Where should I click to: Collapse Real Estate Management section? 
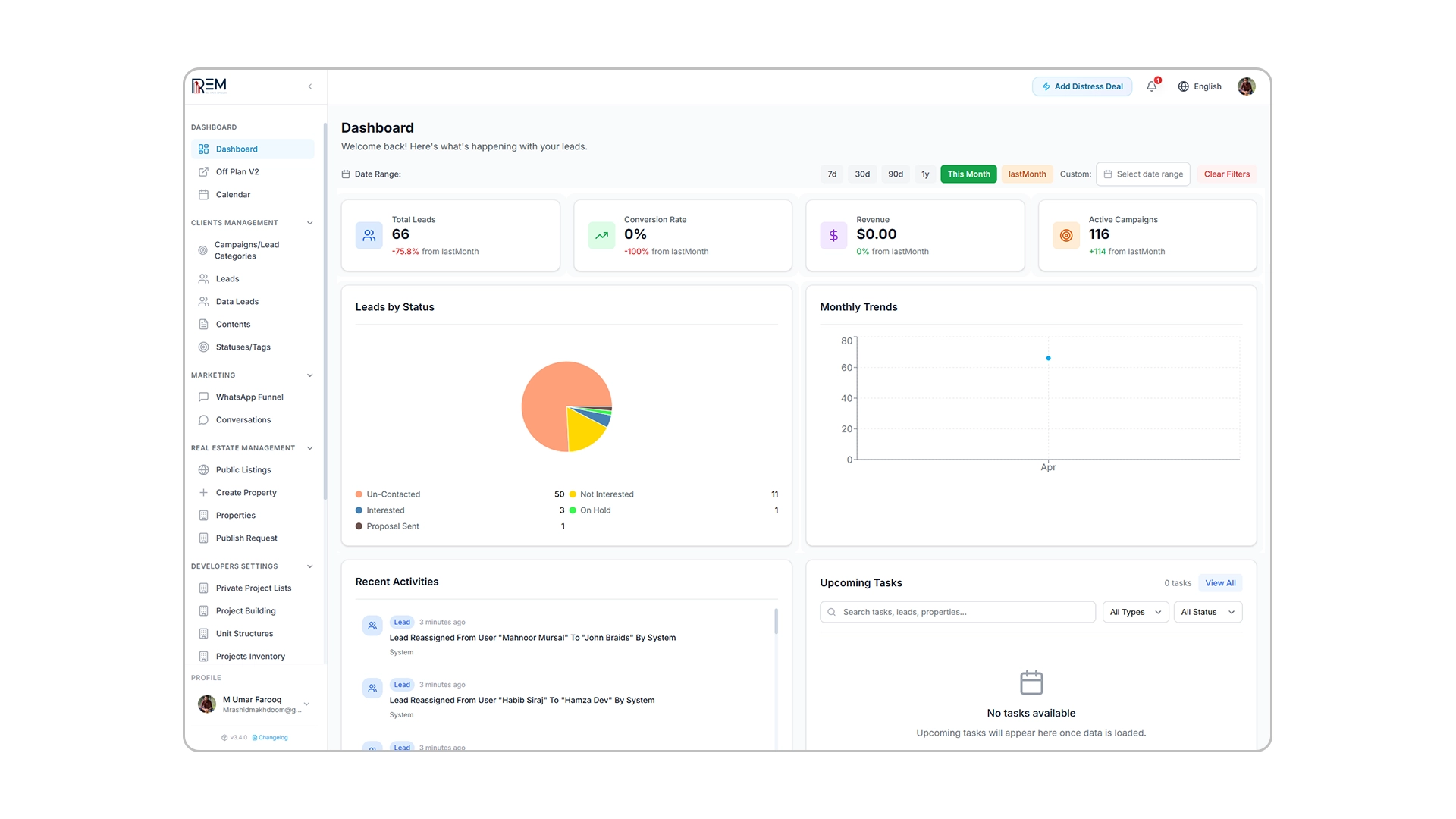(309, 448)
